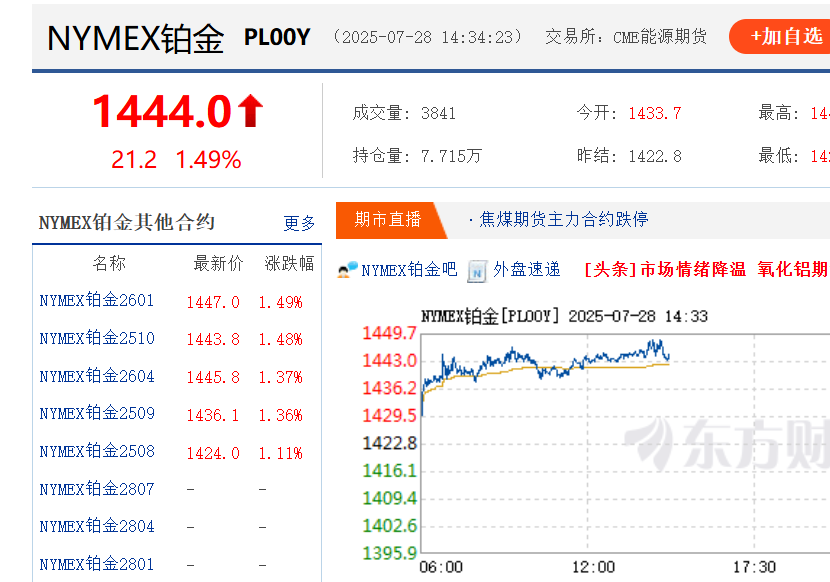Click 持仓量 value 7.715万
The width and height of the screenshot is (830, 582).
pos(451,156)
